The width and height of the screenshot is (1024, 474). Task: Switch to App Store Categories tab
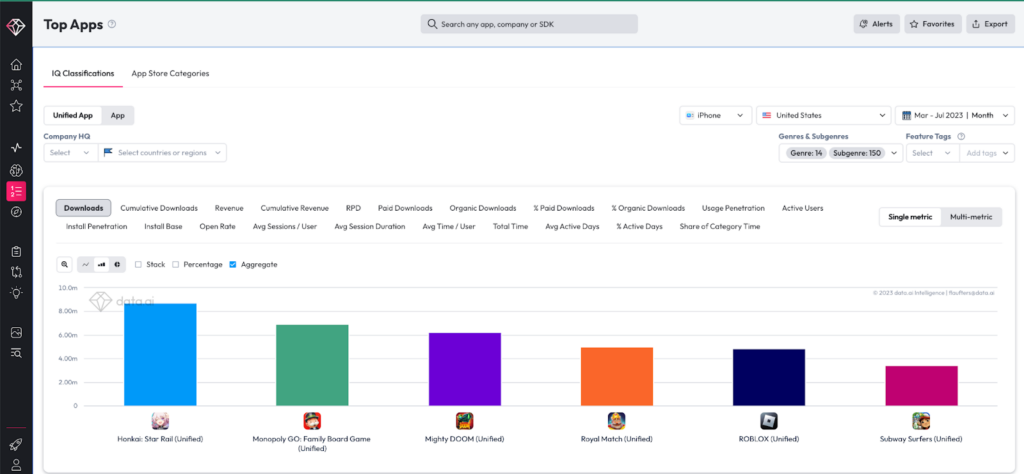click(170, 74)
